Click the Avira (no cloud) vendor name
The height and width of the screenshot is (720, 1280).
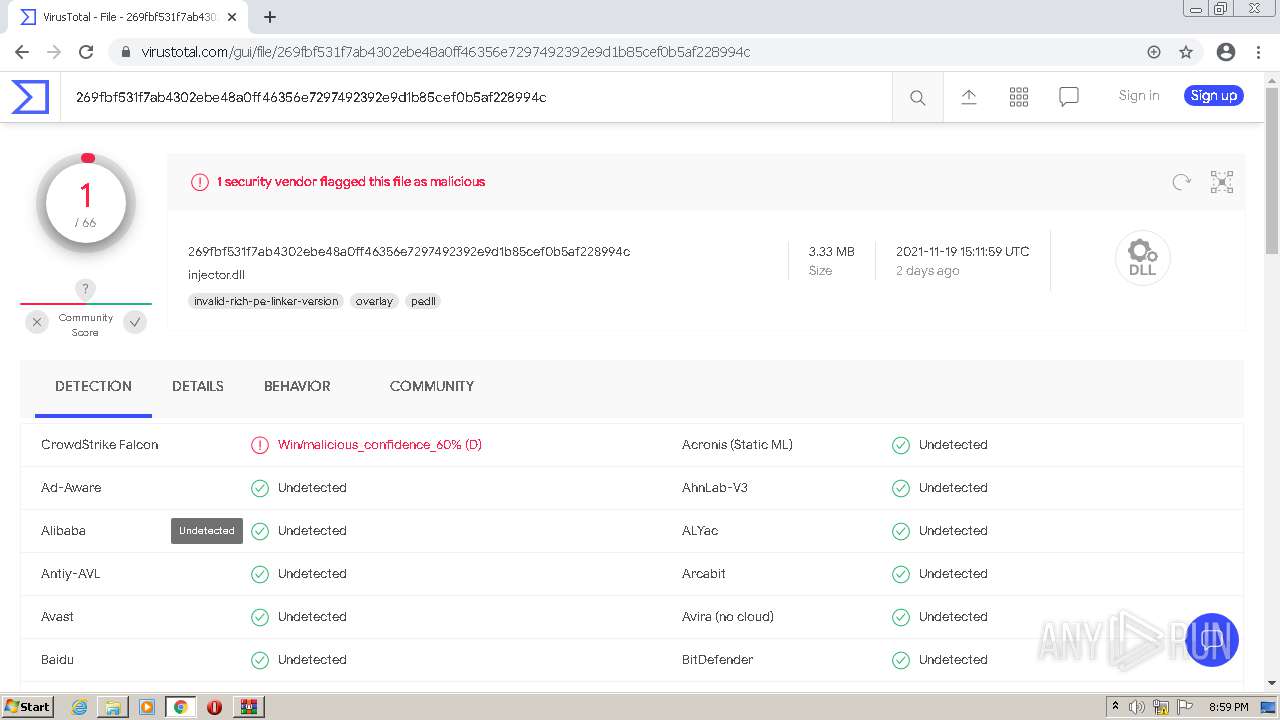click(728, 617)
